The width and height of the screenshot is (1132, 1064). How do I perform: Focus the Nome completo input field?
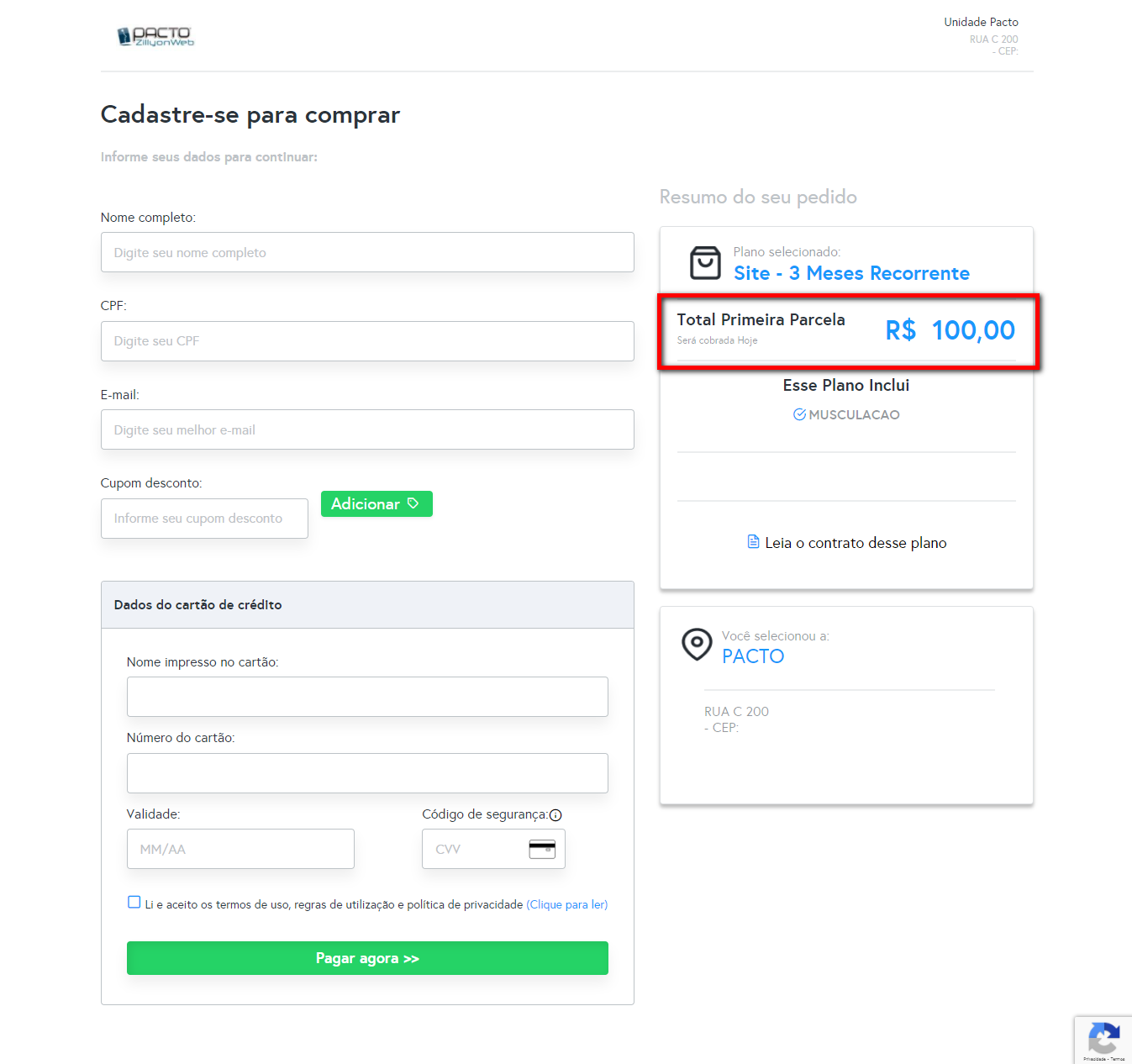coord(367,252)
